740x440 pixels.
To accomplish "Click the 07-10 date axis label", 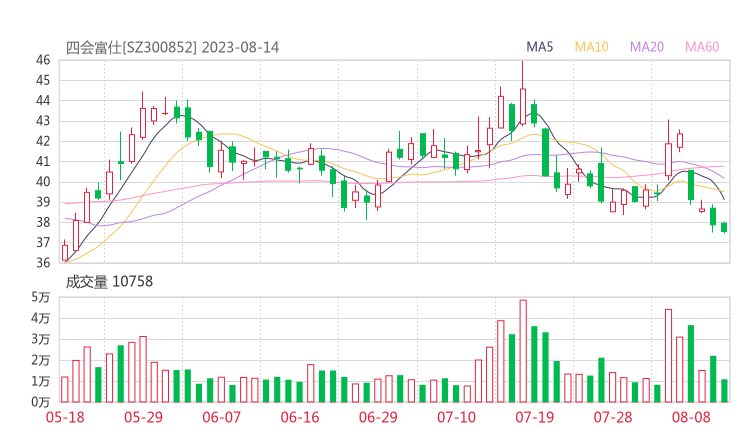I will click(x=456, y=417).
